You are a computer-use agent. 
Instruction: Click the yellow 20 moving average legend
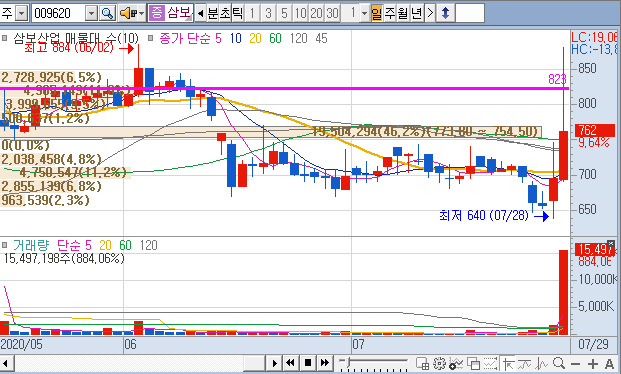pyautogui.click(x=255, y=38)
